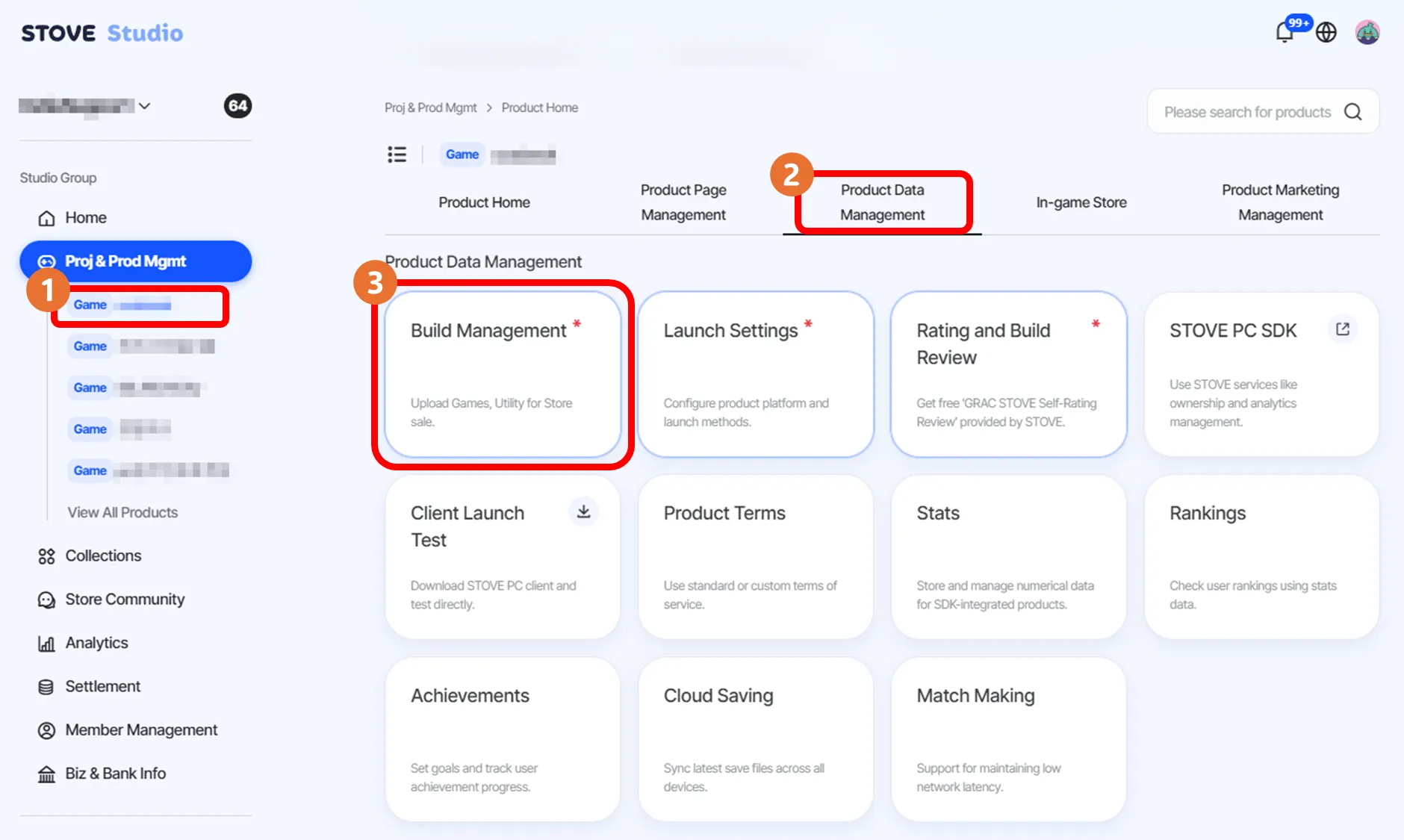Viewport: 1404px width, 840px height.
Task: Click the STOVE Studio logo
Action: coord(102,33)
